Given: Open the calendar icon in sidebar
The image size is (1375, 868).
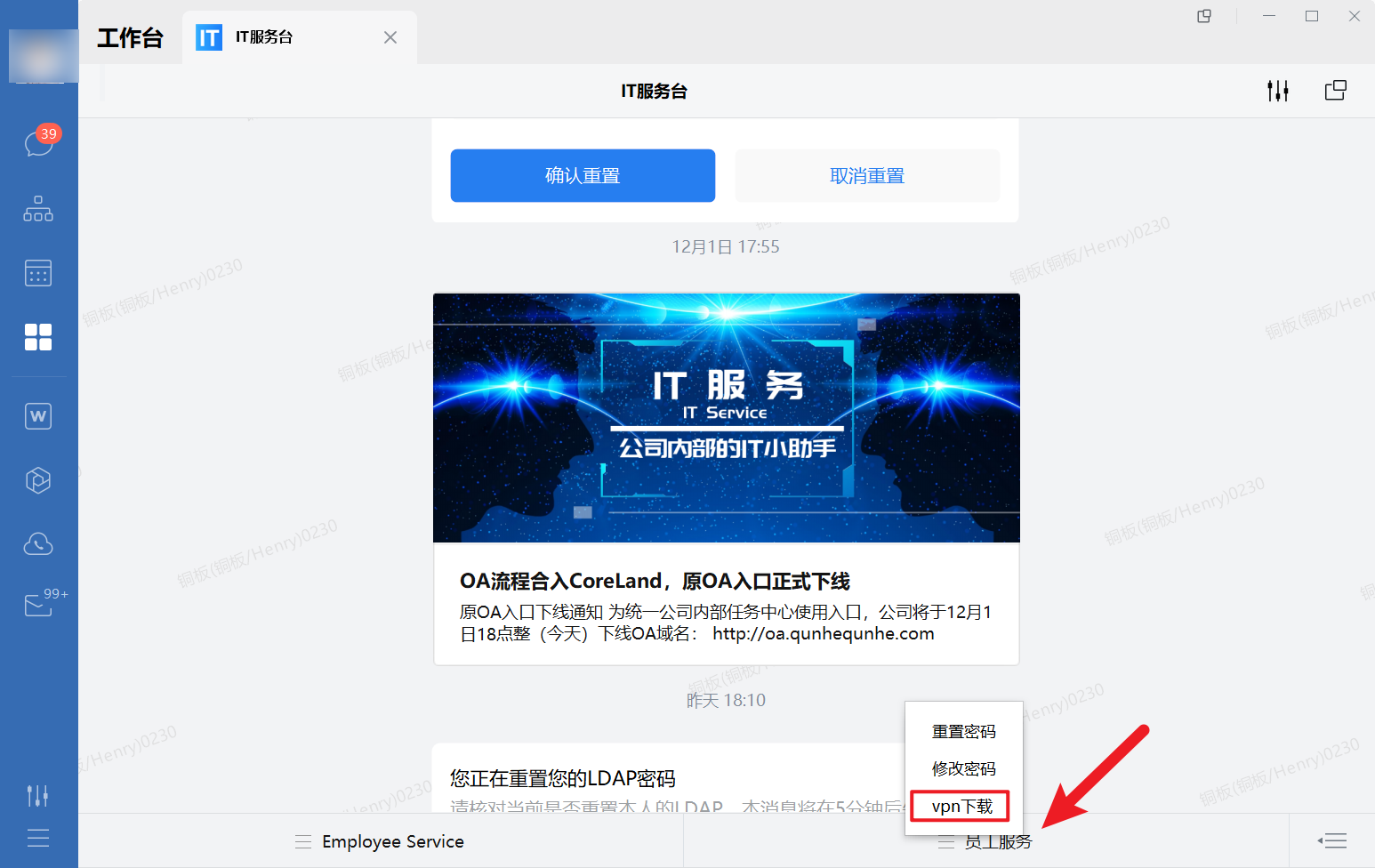Looking at the screenshot, I should (x=38, y=273).
